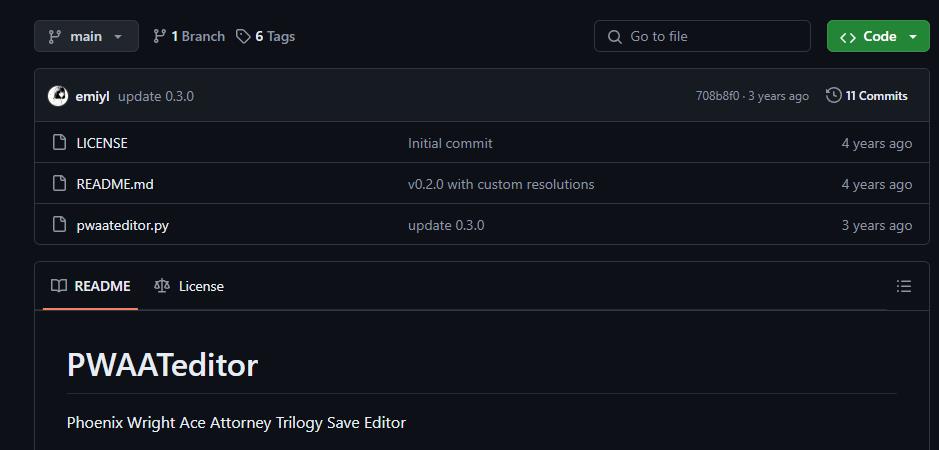Expand the green Code dropdown button
The image size is (939, 450).
point(878,36)
